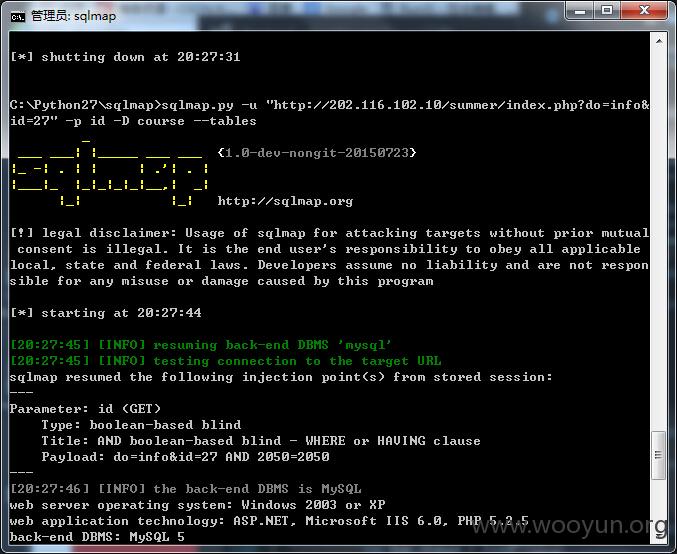The image size is (677, 554).
Task: Click the 'Payload: do=info&id=27 AND 2050=2050' line
Action: tap(185, 457)
